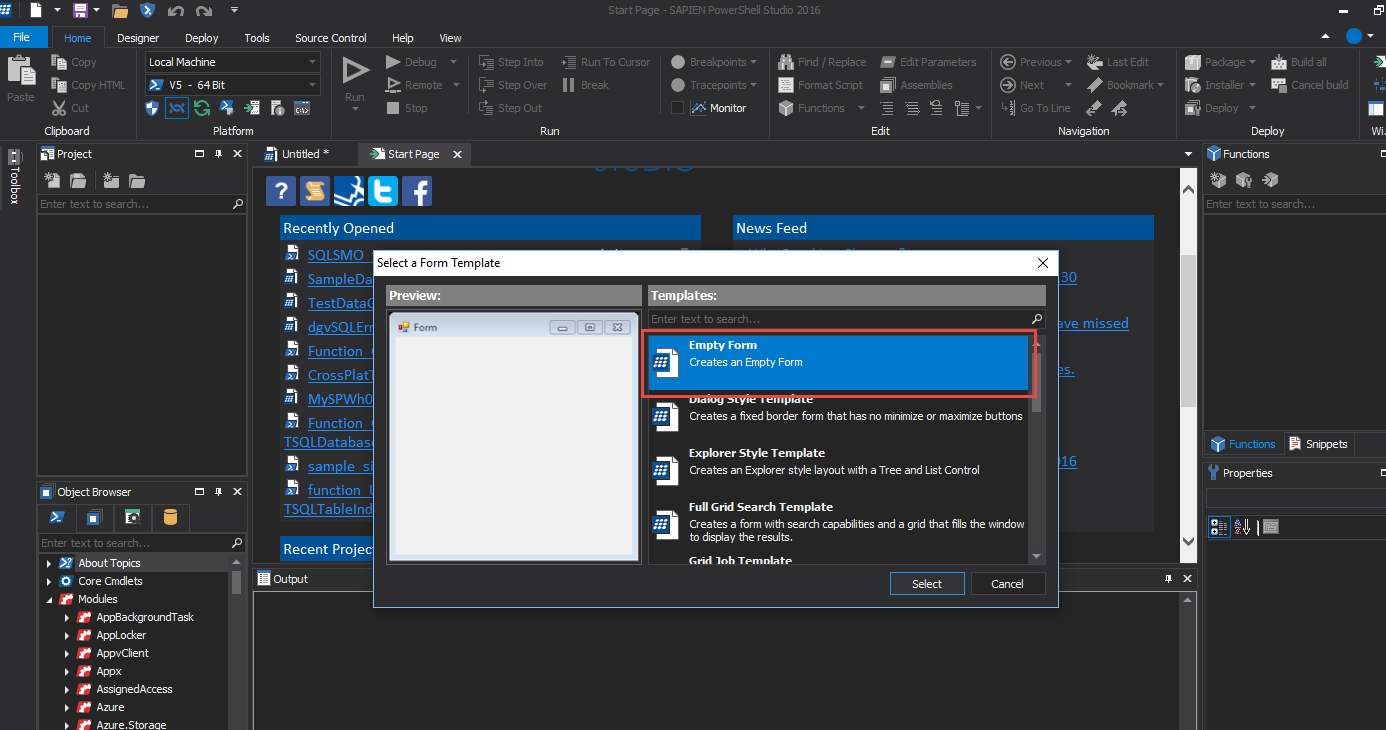Switch to the Snippets tab
Screen dimensions: 1386x730
point(1318,444)
